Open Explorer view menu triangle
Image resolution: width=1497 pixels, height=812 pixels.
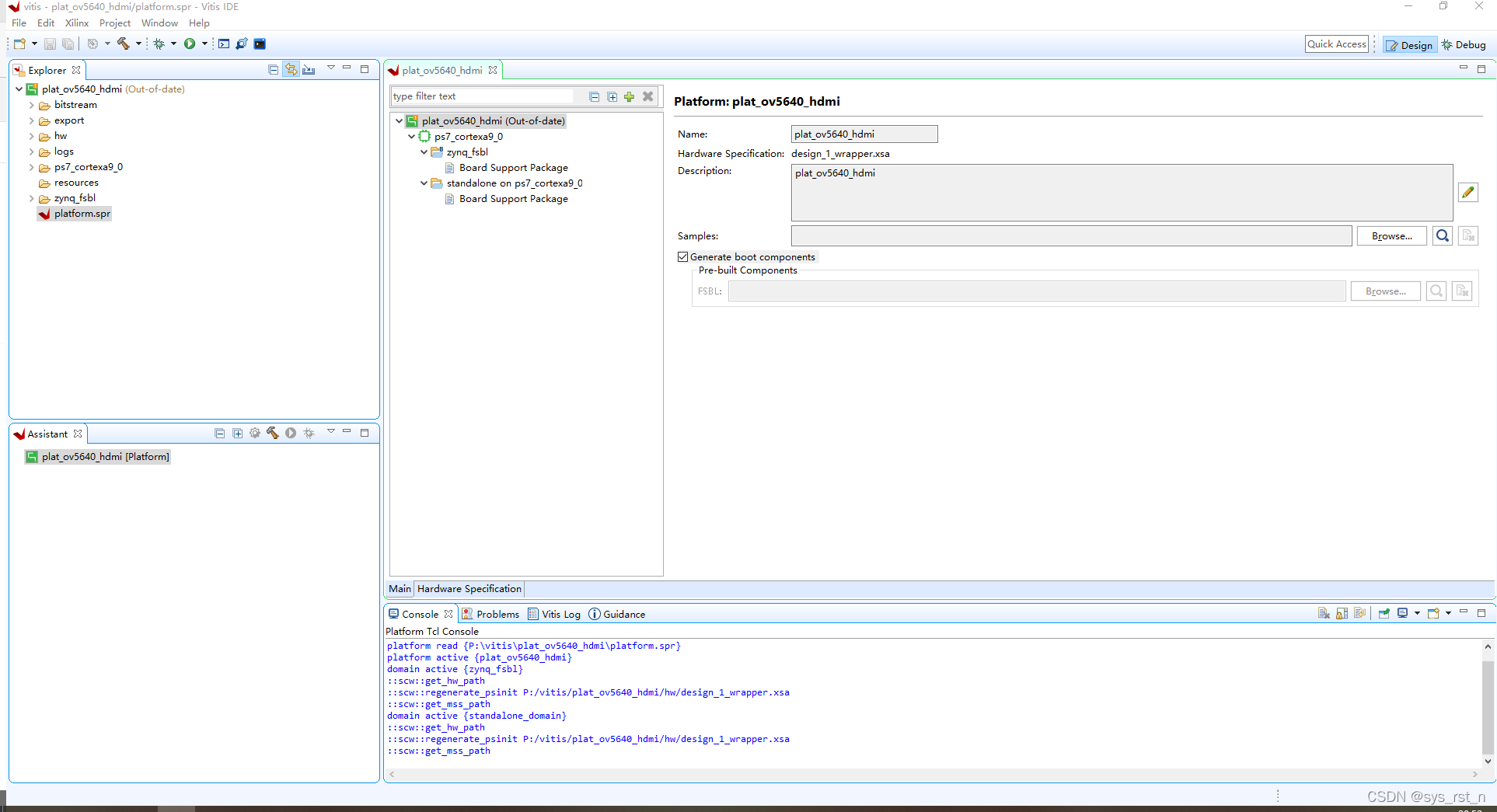pos(331,68)
